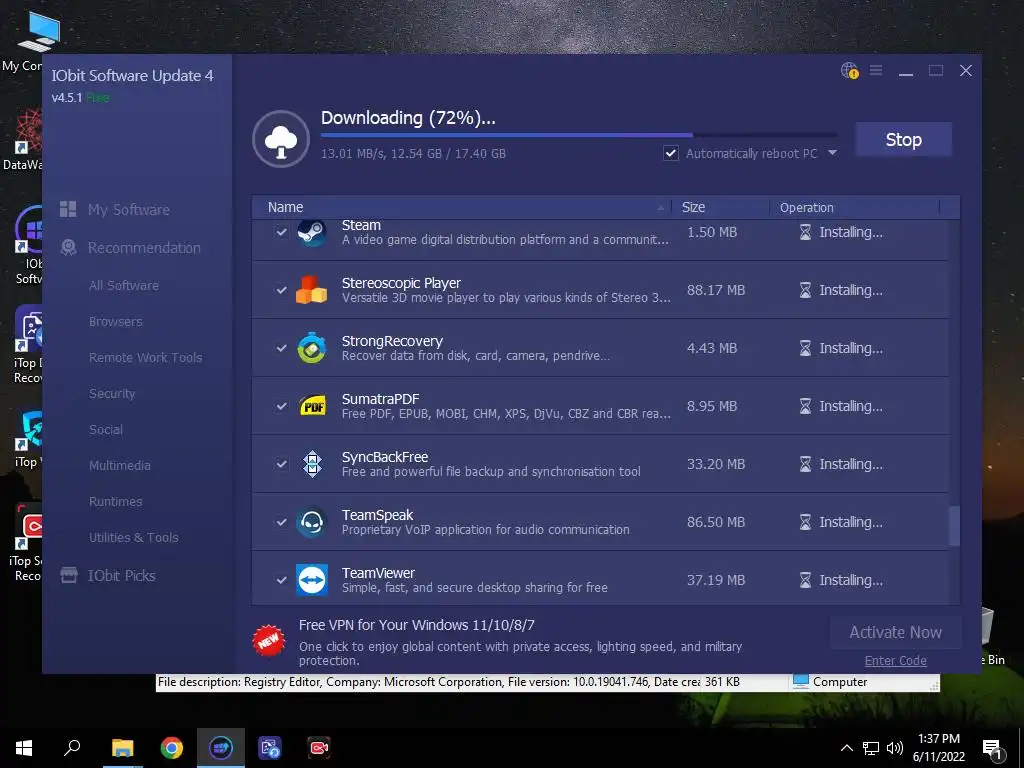Screen dimensions: 1024x768
Task: Click the SyncBackFree app icon
Action: point(312,464)
